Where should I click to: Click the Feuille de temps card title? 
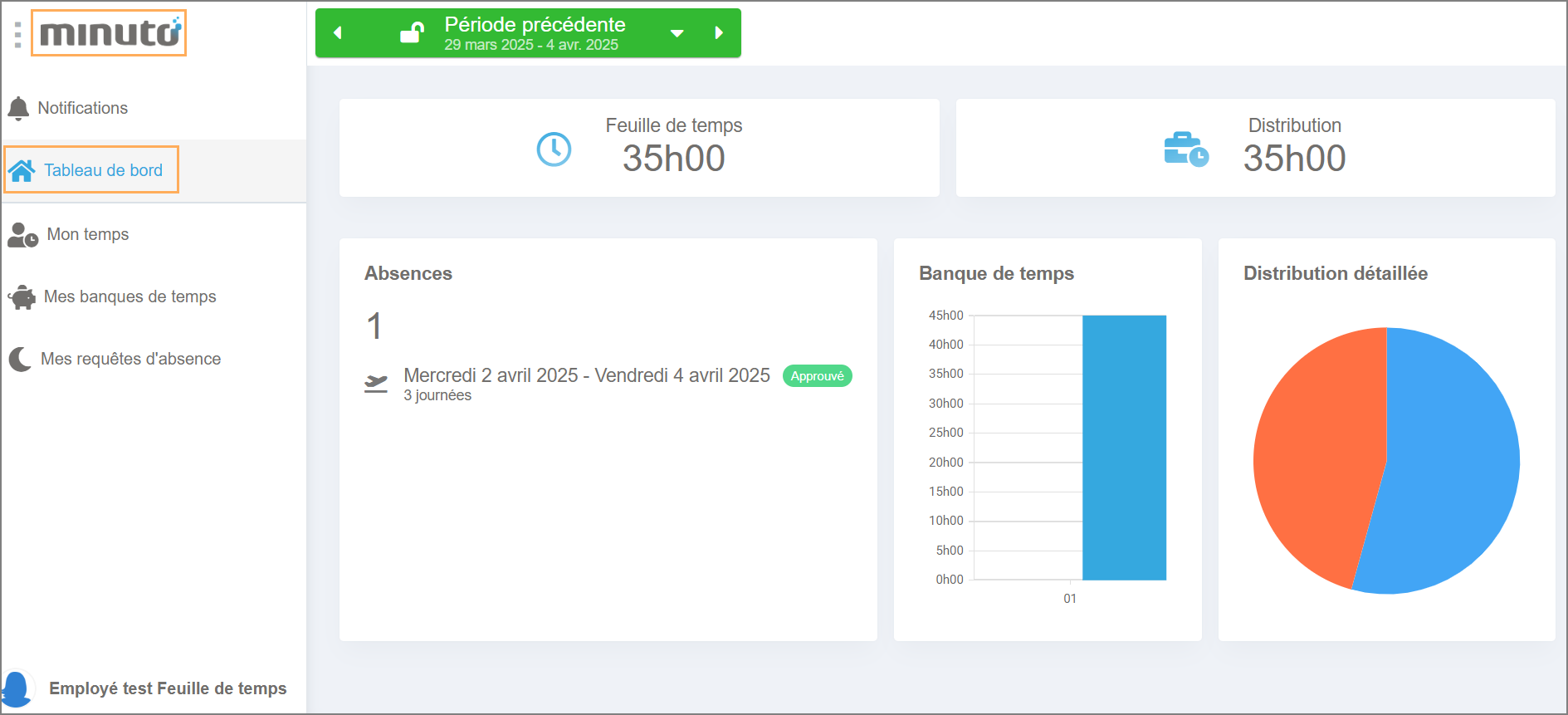674,125
